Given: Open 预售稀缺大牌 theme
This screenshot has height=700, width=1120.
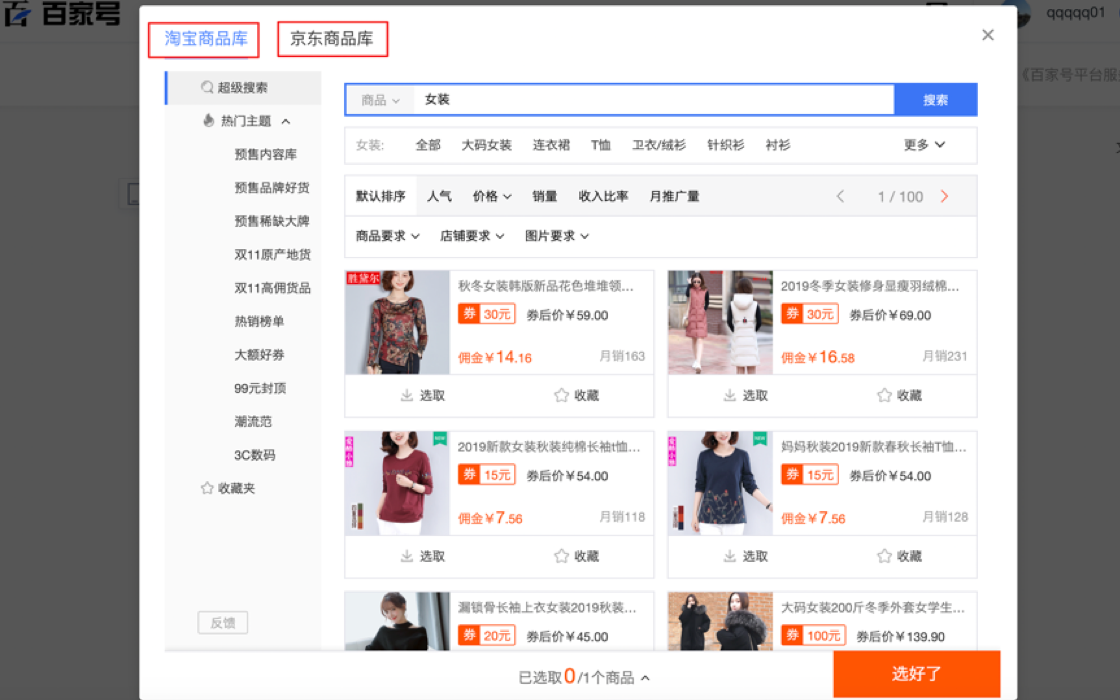Looking at the screenshot, I should [272, 221].
